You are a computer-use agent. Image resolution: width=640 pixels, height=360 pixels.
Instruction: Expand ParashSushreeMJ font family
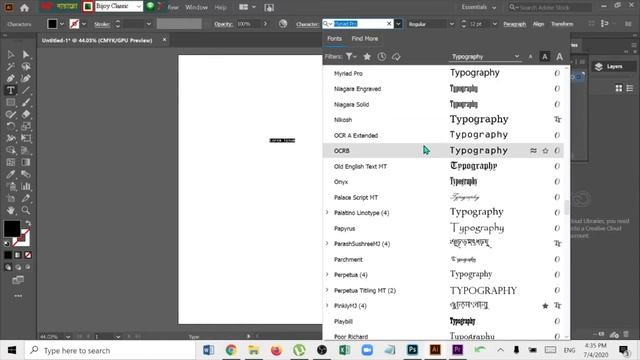(327, 244)
